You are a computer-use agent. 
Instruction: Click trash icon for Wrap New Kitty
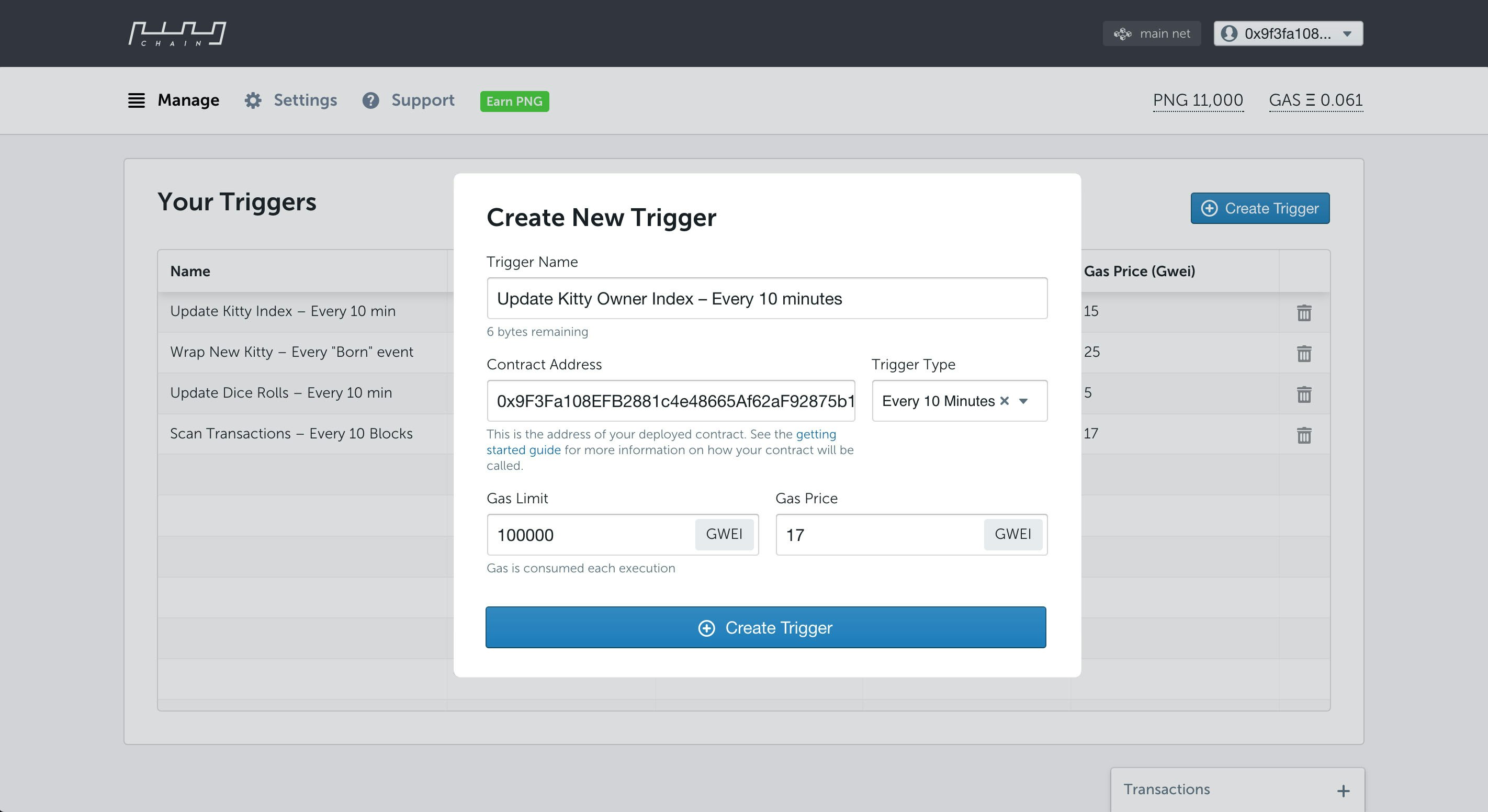click(x=1304, y=354)
